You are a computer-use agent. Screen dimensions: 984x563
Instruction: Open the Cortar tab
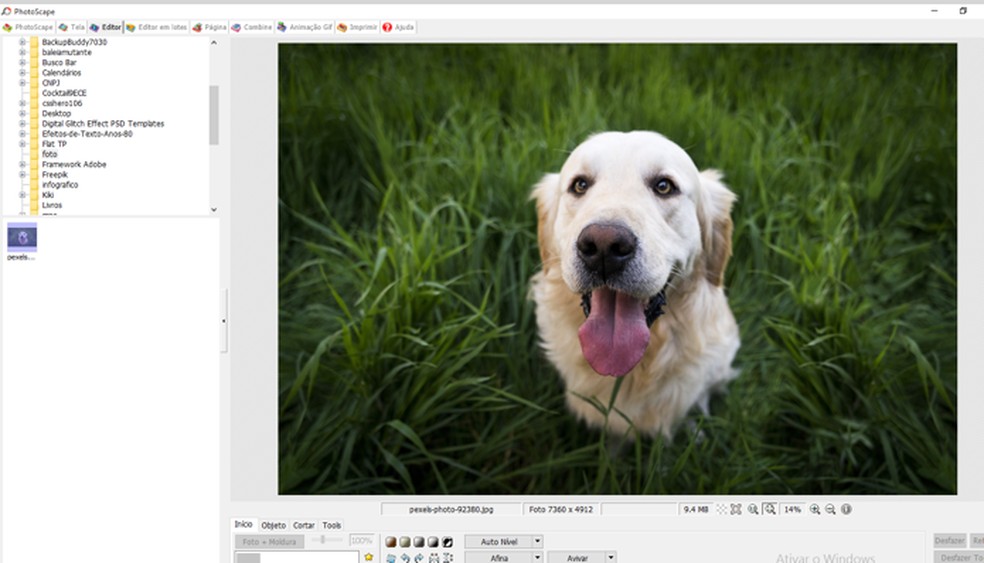[x=304, y=525]
